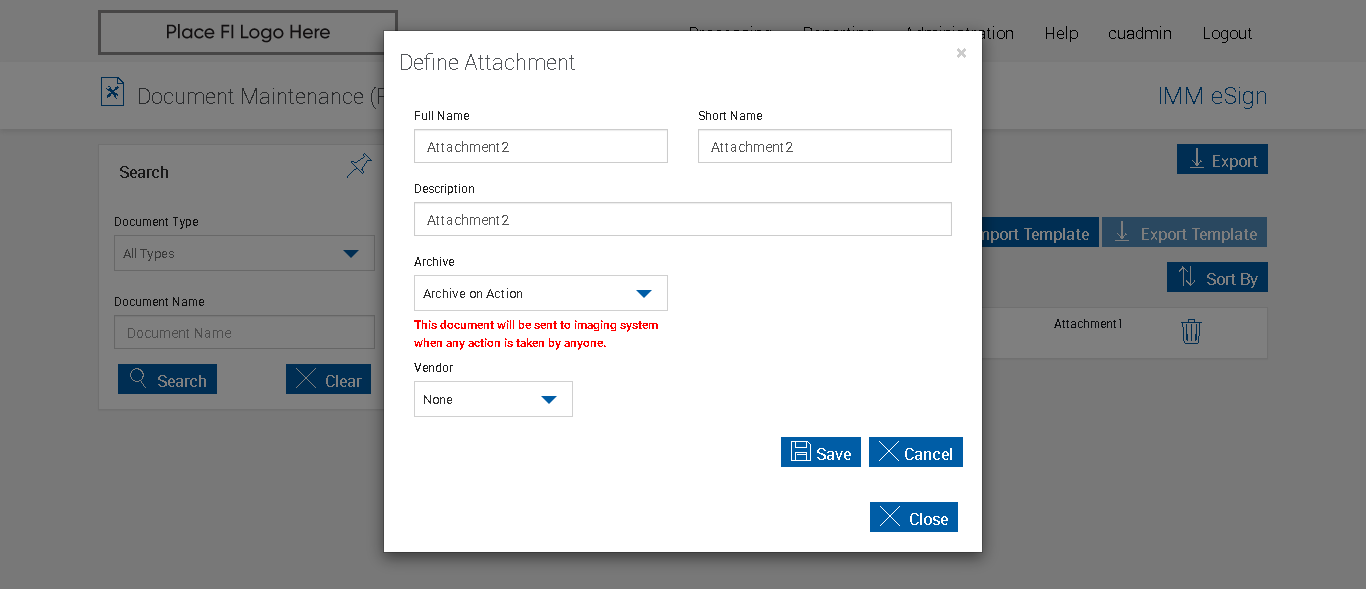Click the trash icon beside Attachment1
The height and width of the screenshot is (589, 1366).
[1190, 332]
